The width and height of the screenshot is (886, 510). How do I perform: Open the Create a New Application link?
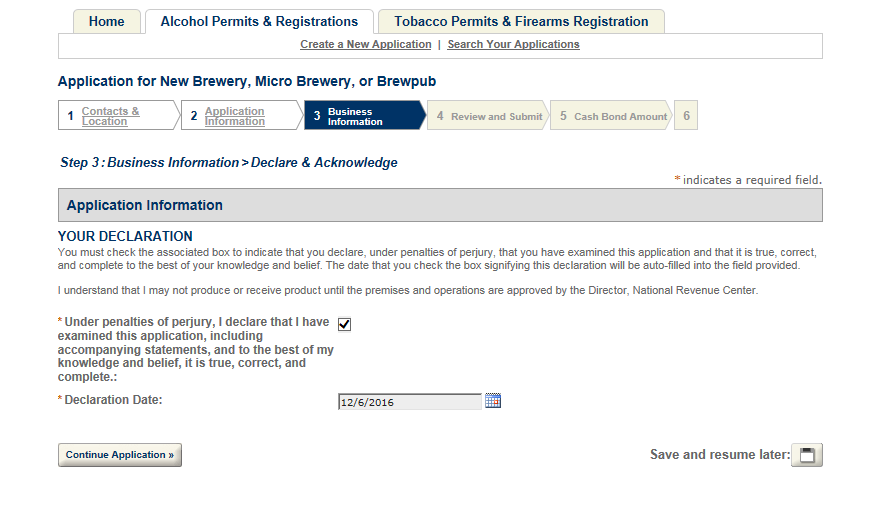(x=366, y=44)
